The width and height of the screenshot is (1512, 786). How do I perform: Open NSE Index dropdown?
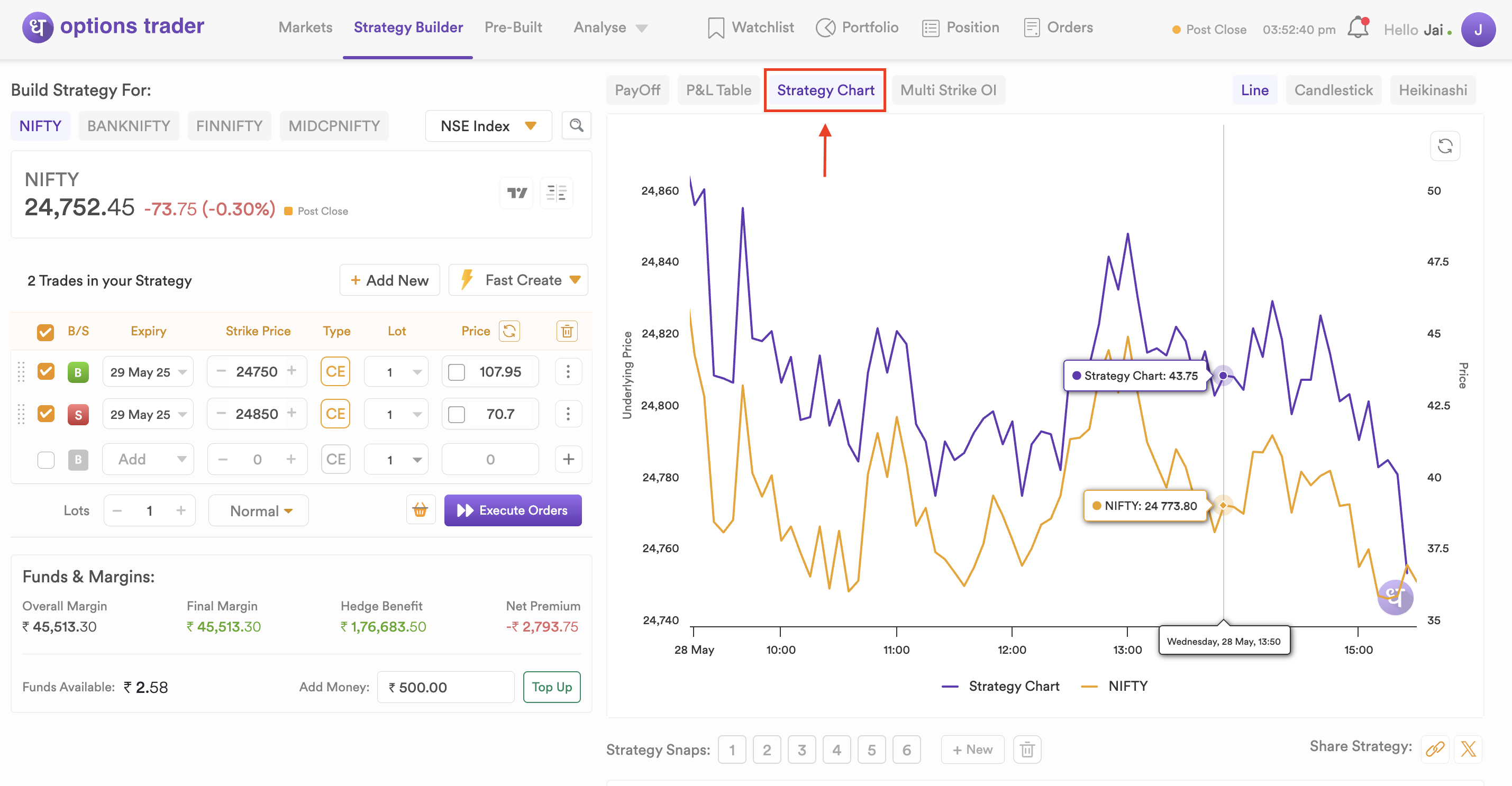[x=488, y=125]
